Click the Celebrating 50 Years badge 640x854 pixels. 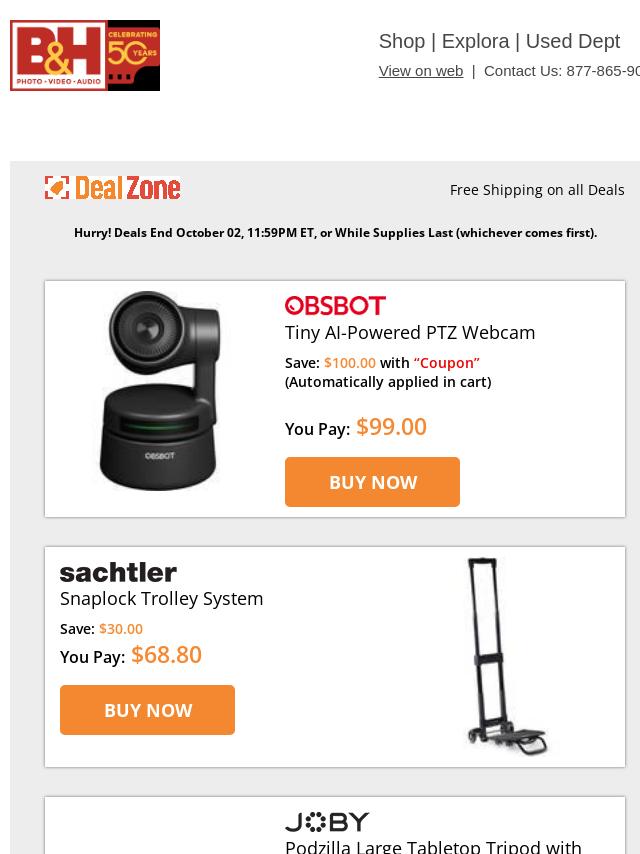pyautogui.click(x=133, y=56)
